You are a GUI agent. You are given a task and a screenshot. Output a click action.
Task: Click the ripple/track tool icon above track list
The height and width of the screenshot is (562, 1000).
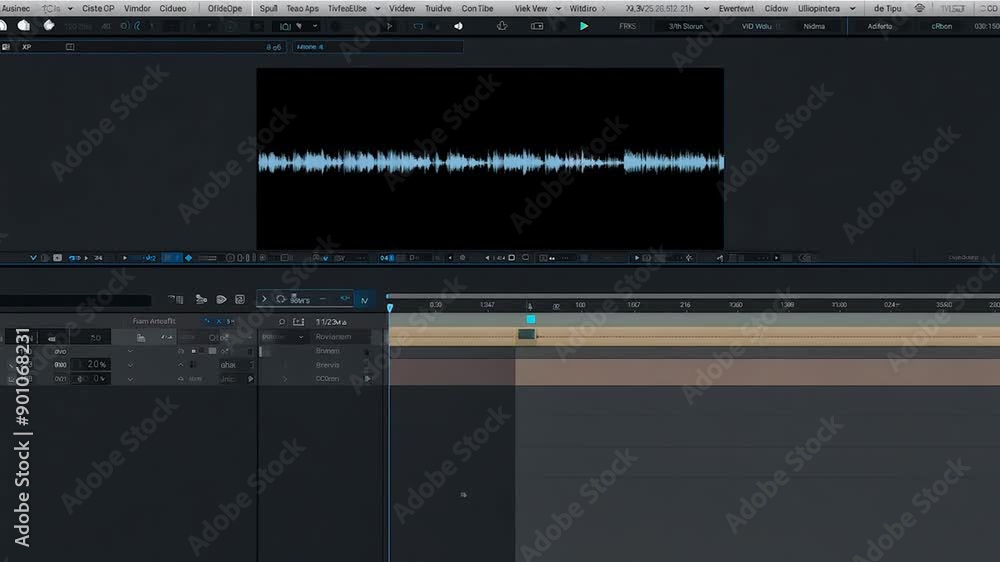pos(201,299)
